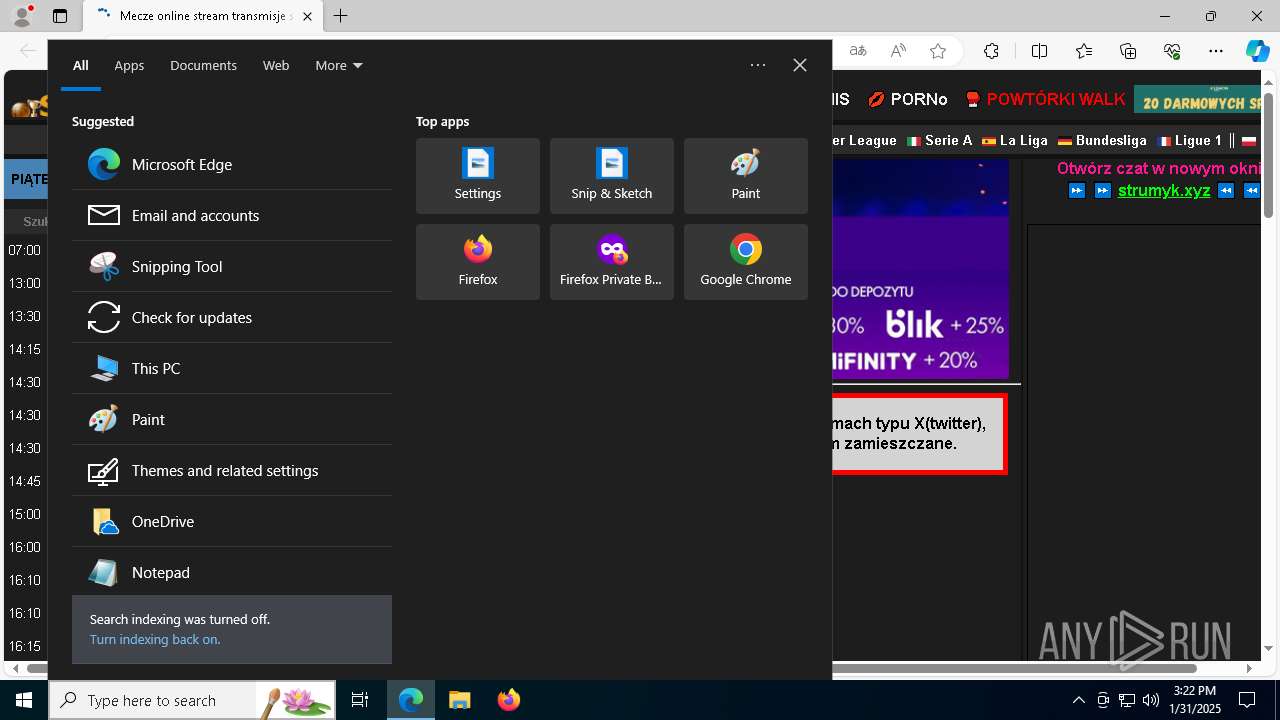Image resolution: width=1280 pixels, height=720 pixels.
Task: Click the Windows Start button
Action: [24, 700]
